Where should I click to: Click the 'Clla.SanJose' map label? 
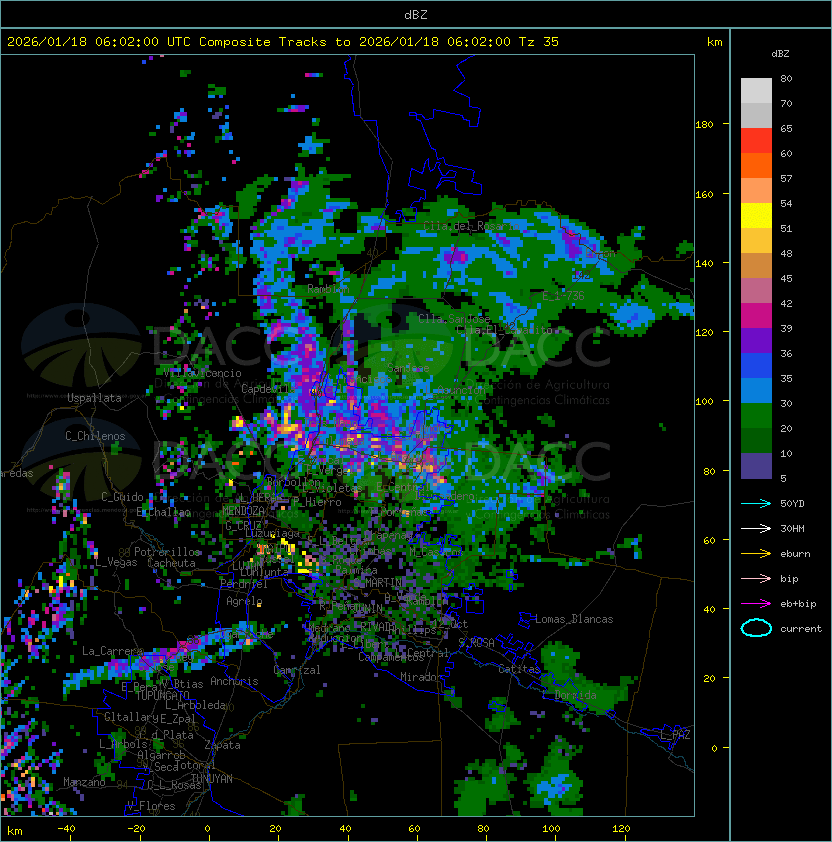(454, 319)
